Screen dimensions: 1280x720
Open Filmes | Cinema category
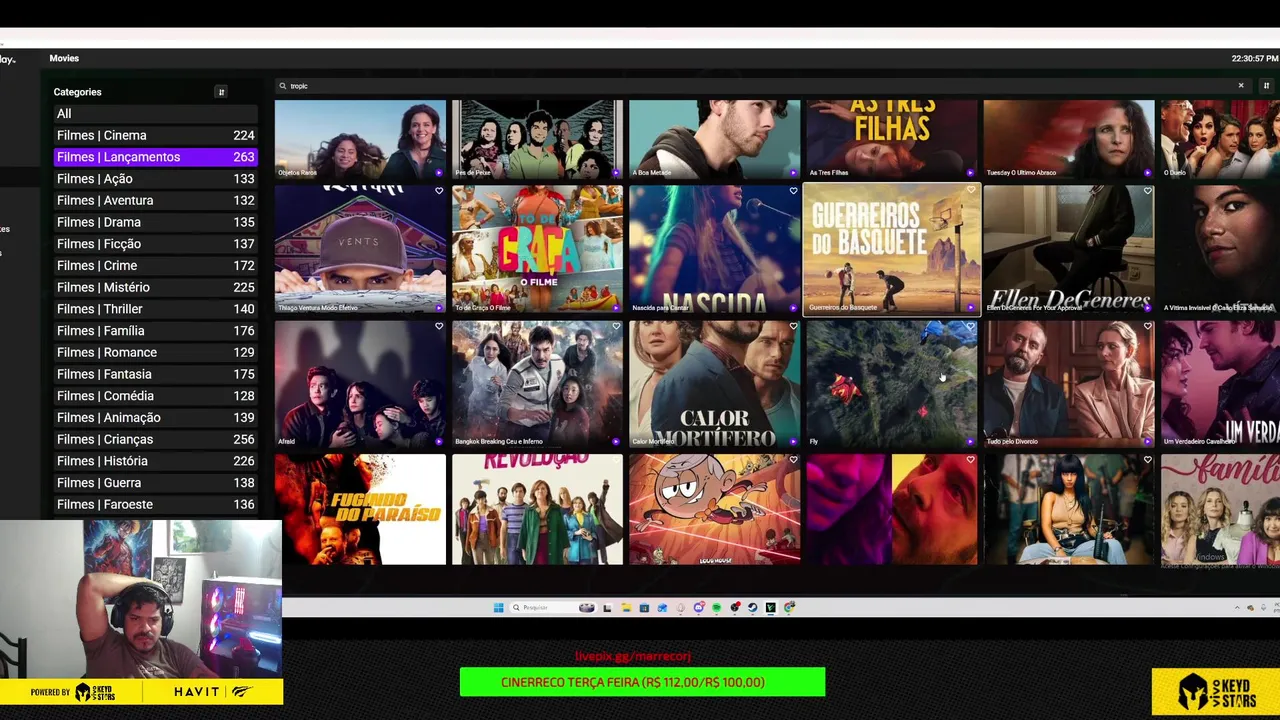(x=156, y=135)
